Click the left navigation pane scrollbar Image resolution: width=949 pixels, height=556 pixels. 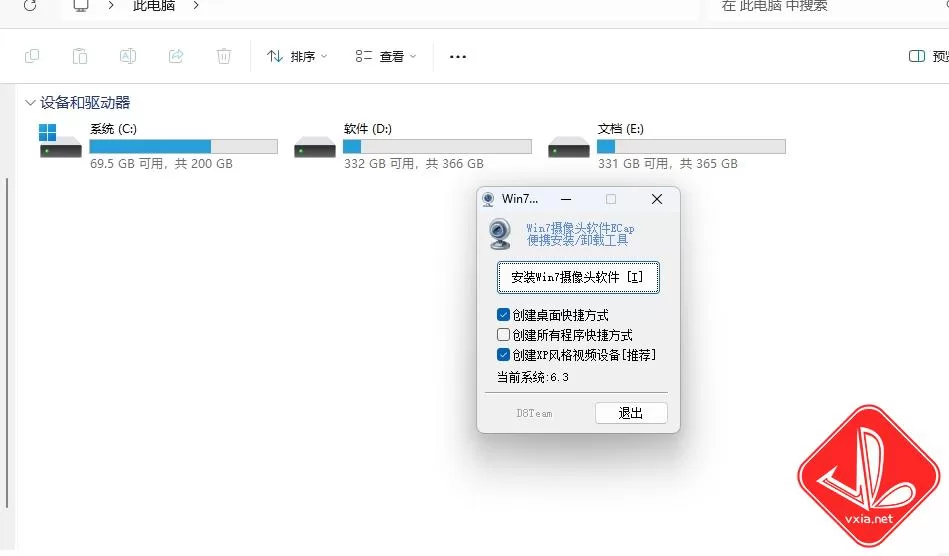[x=7, y=342]
